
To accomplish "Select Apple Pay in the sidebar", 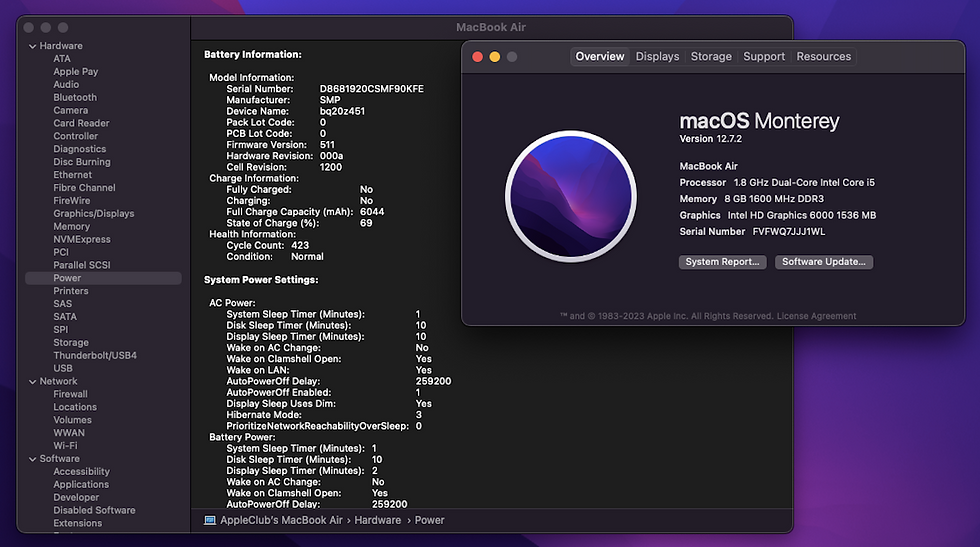I will point(76,72).
